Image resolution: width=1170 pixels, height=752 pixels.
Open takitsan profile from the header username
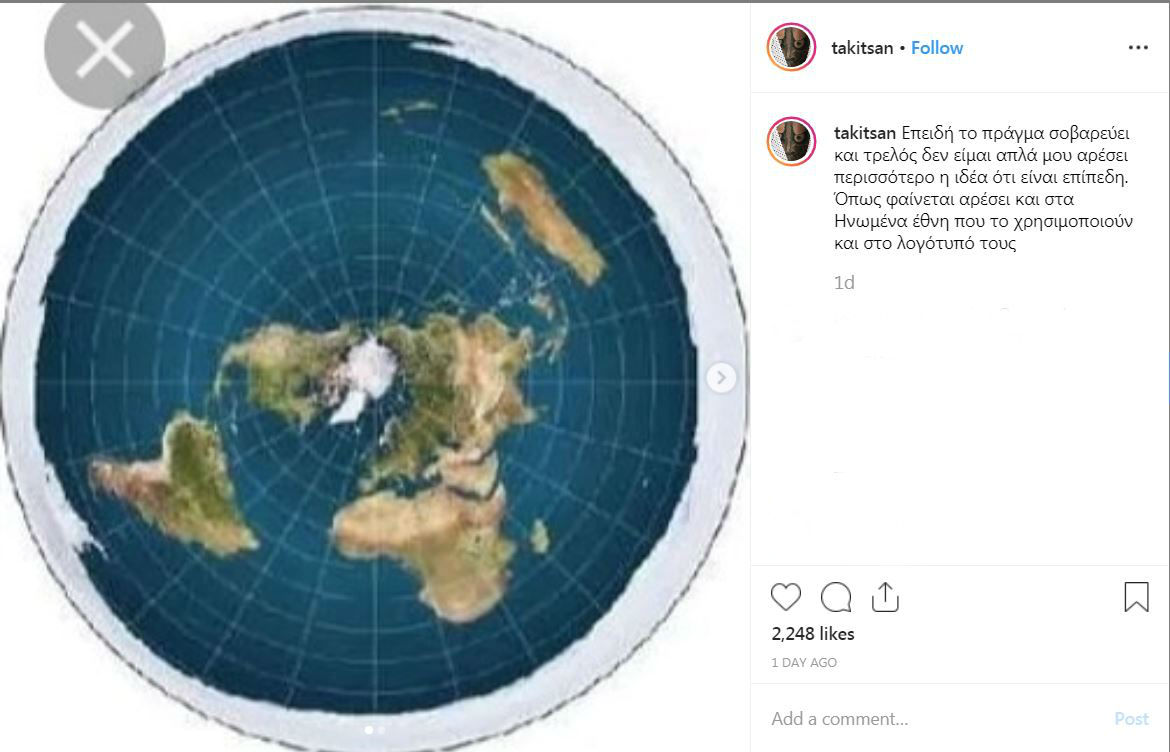pos(862,48)
